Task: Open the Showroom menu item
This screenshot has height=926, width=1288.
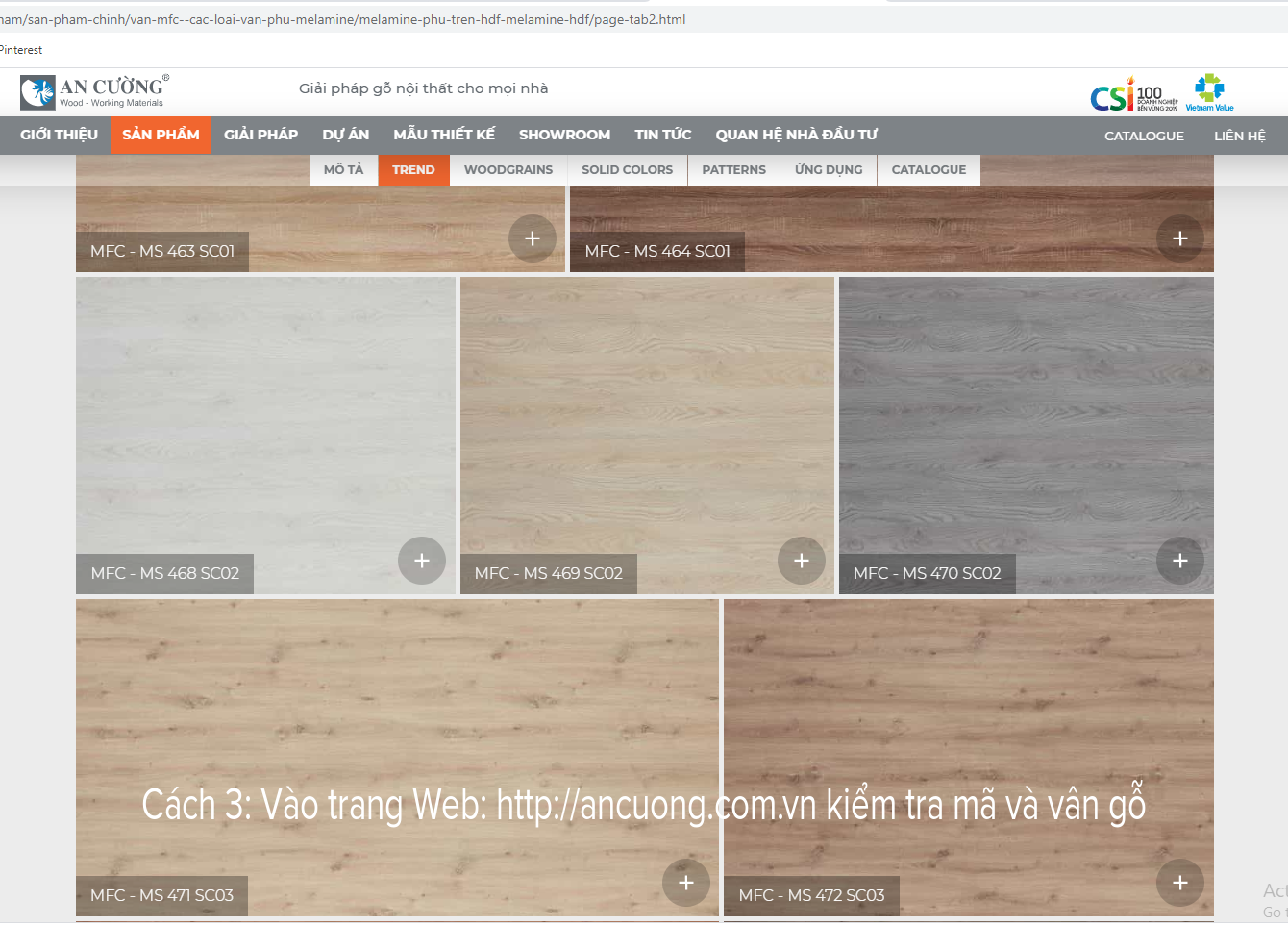Action: coord(564,135)
